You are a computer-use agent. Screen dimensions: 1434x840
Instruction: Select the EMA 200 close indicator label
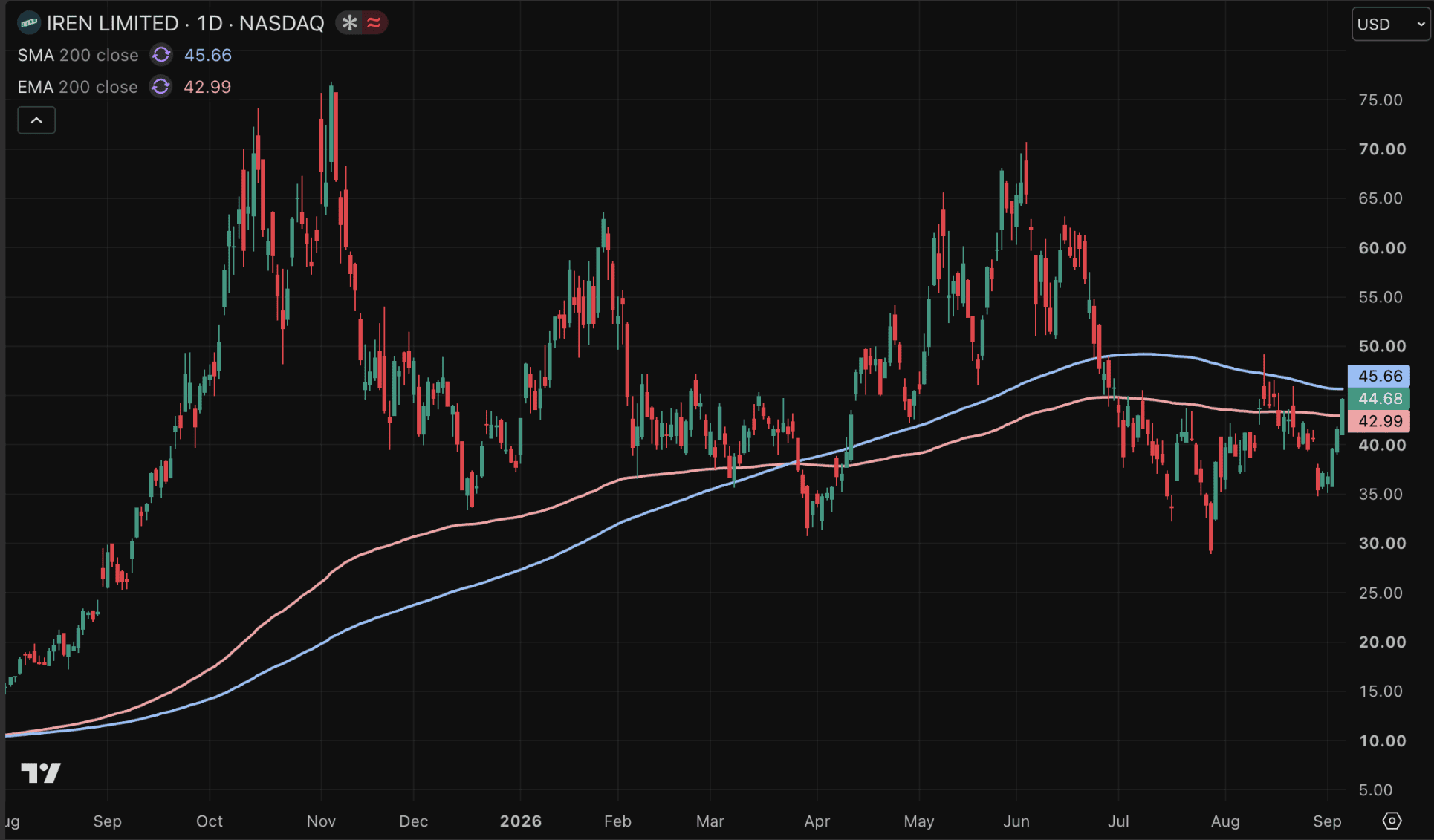(77, 87)
